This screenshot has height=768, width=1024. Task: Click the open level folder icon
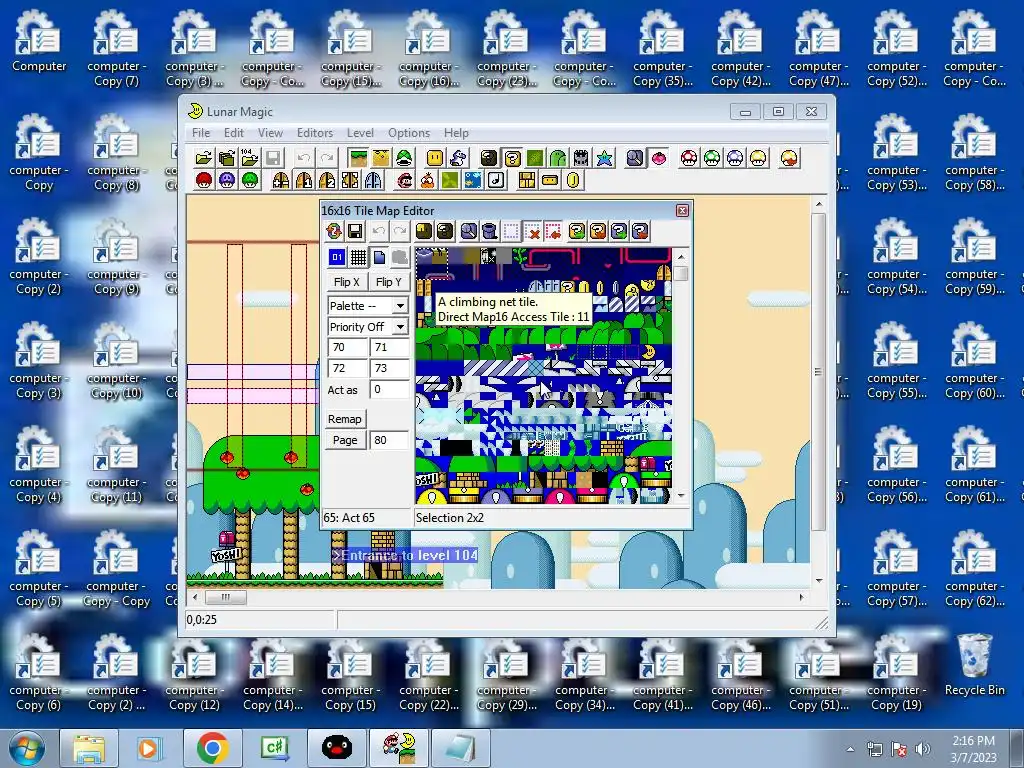(x=204, y=159)
